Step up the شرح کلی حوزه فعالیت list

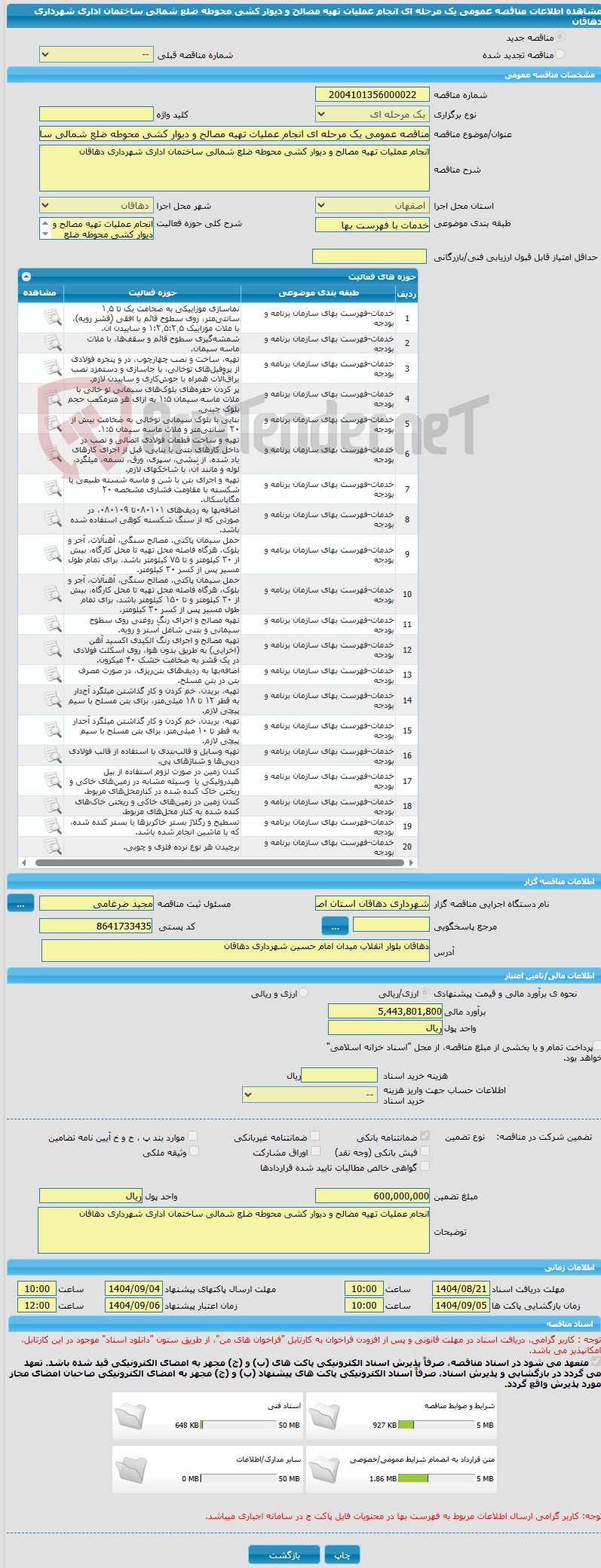tap(45, 224)
